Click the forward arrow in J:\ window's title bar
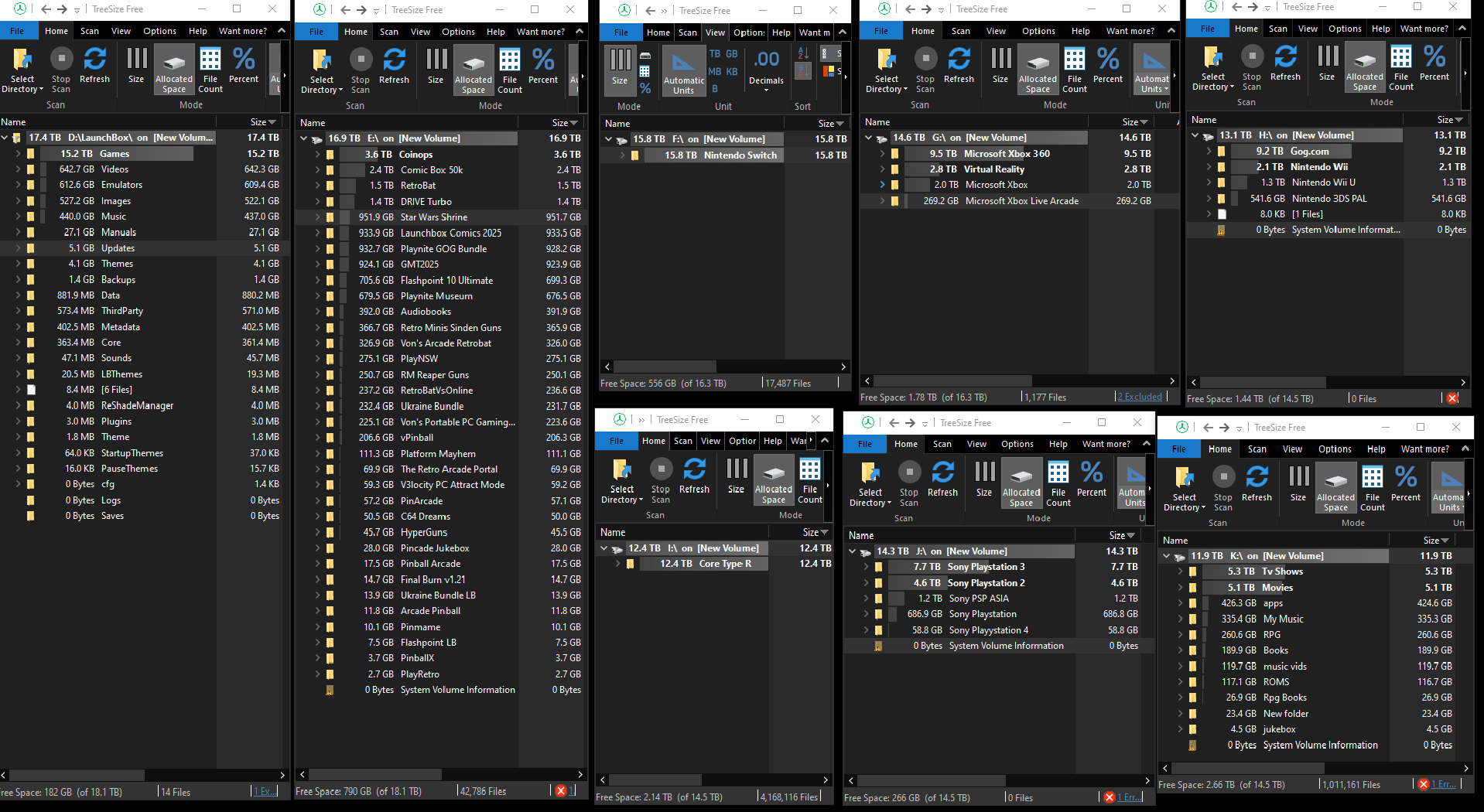This screenshot has height=812, width=1484. [911, 423]
